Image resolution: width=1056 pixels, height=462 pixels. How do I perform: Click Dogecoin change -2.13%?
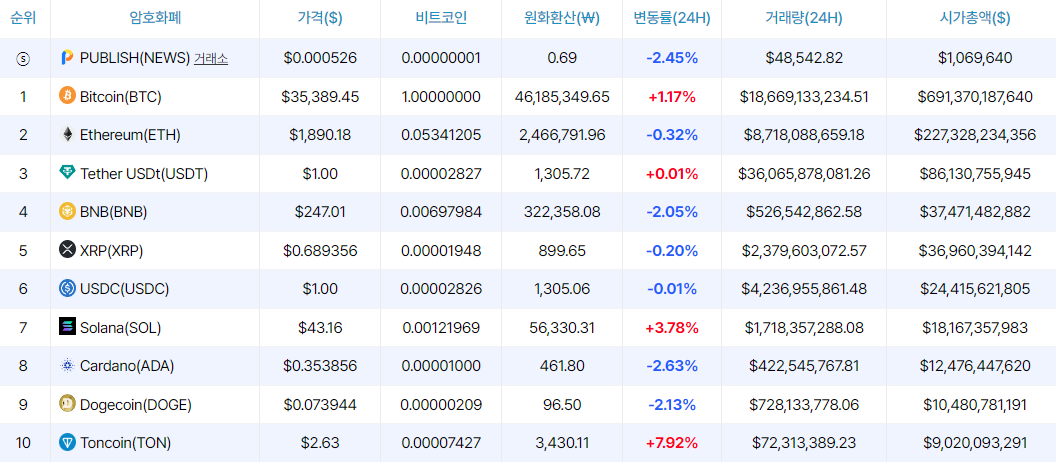tap(672, 405)
